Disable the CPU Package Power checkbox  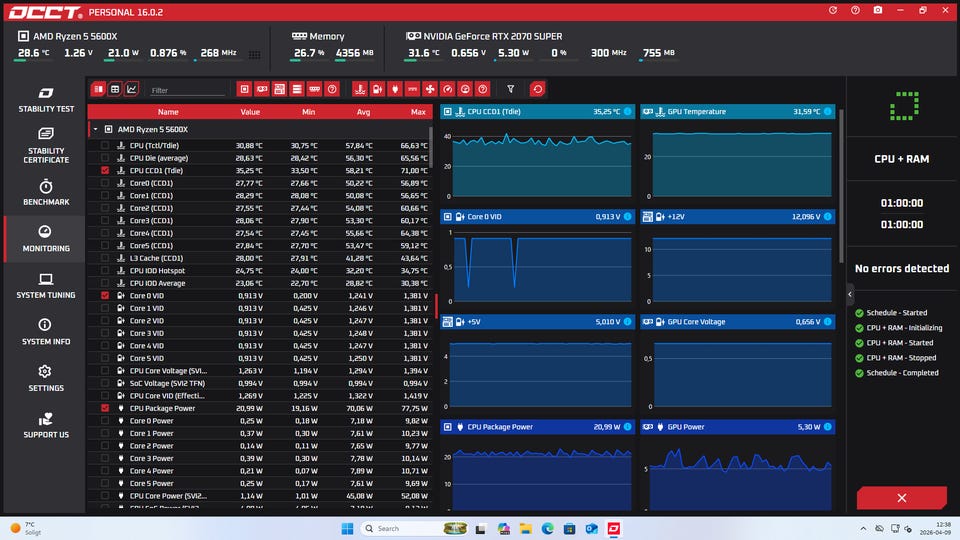[x=105, y=408]
